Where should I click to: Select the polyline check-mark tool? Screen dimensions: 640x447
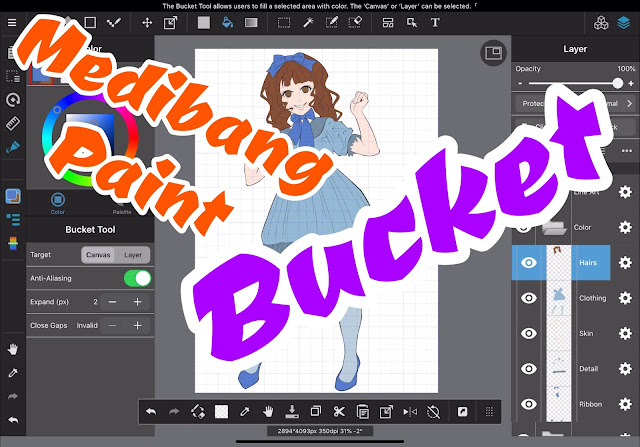click(x=114, y=22)
